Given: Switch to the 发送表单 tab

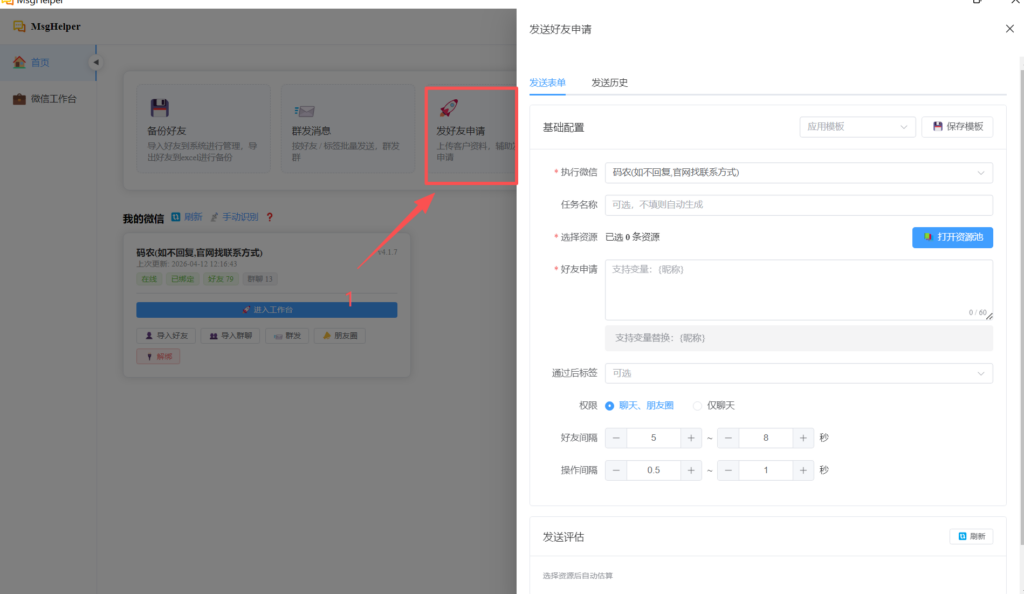Looking at the screenshot, I should point(547,83).
